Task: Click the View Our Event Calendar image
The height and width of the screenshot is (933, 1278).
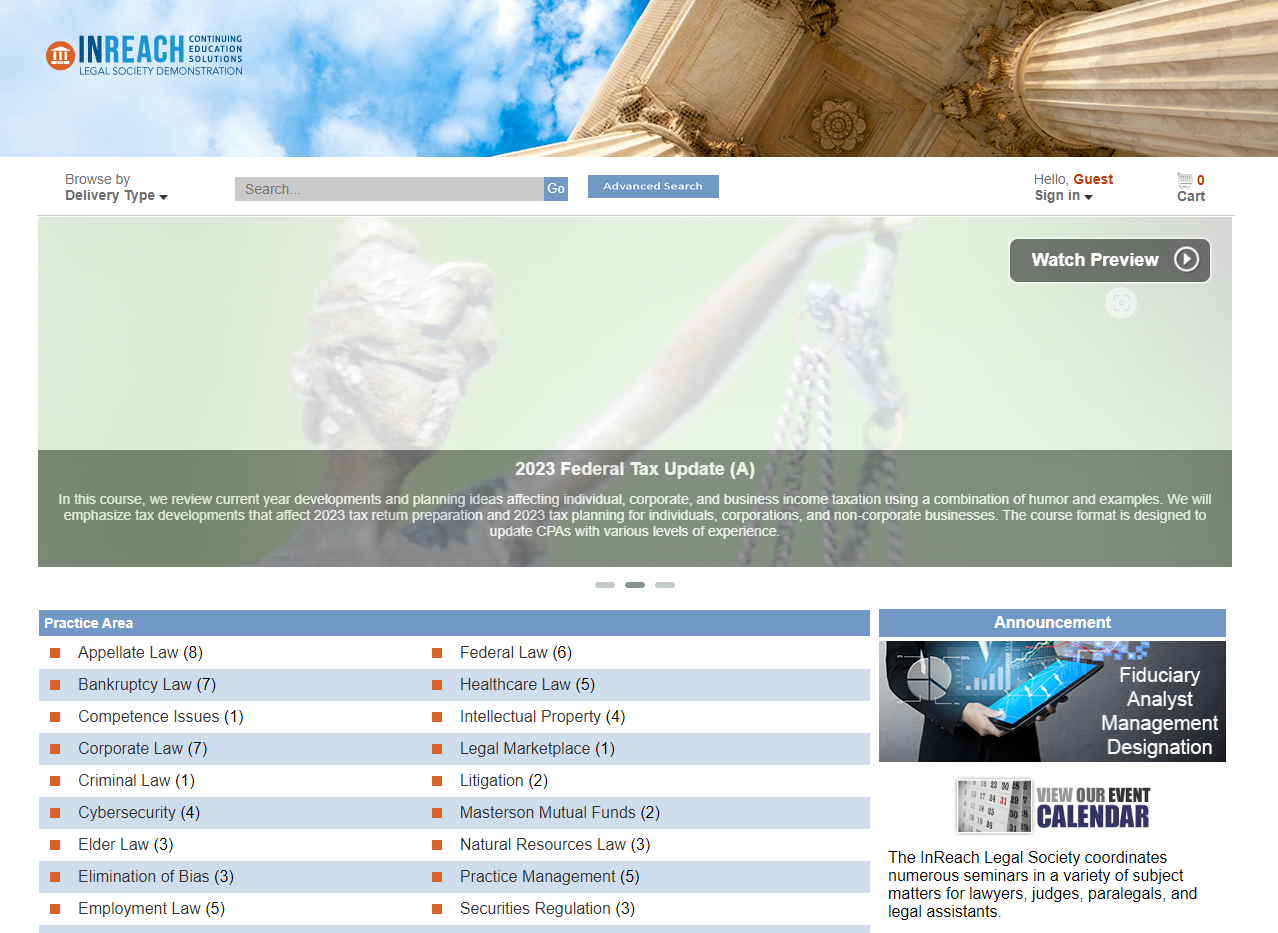Action: [1052, 806]
